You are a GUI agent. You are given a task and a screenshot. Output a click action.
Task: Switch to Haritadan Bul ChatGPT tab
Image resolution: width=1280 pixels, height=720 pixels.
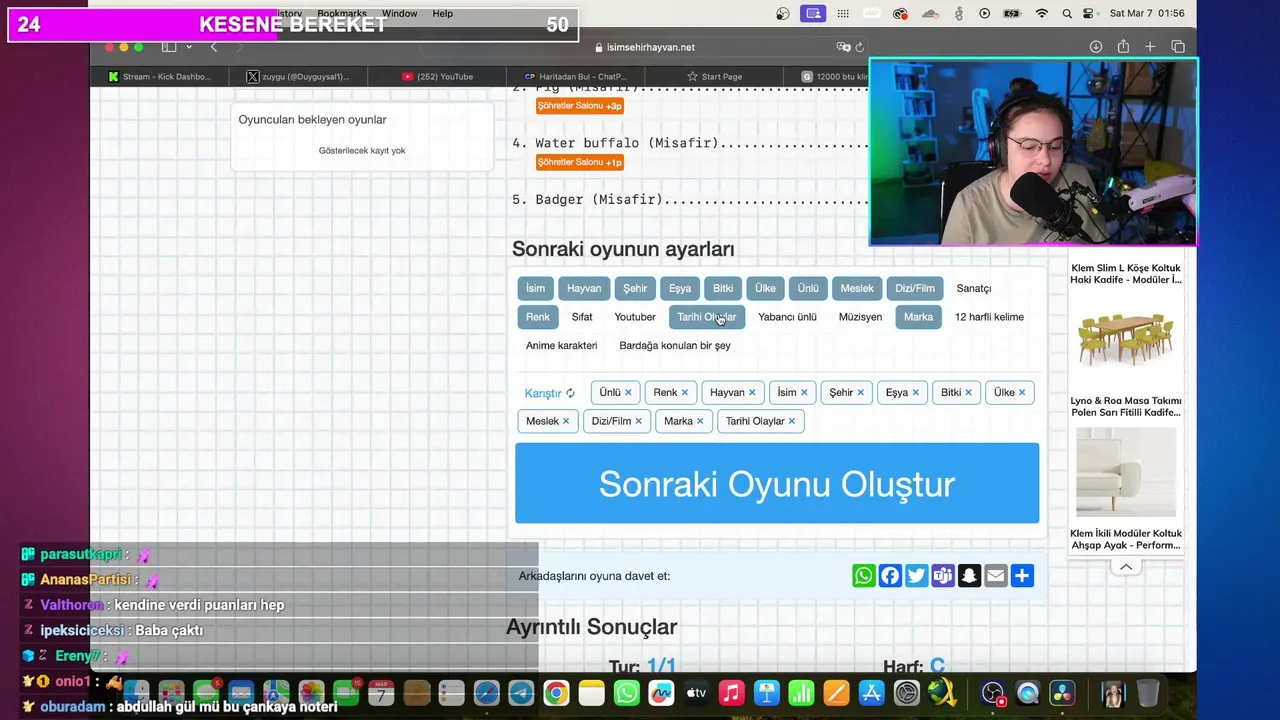pos(576,76)
